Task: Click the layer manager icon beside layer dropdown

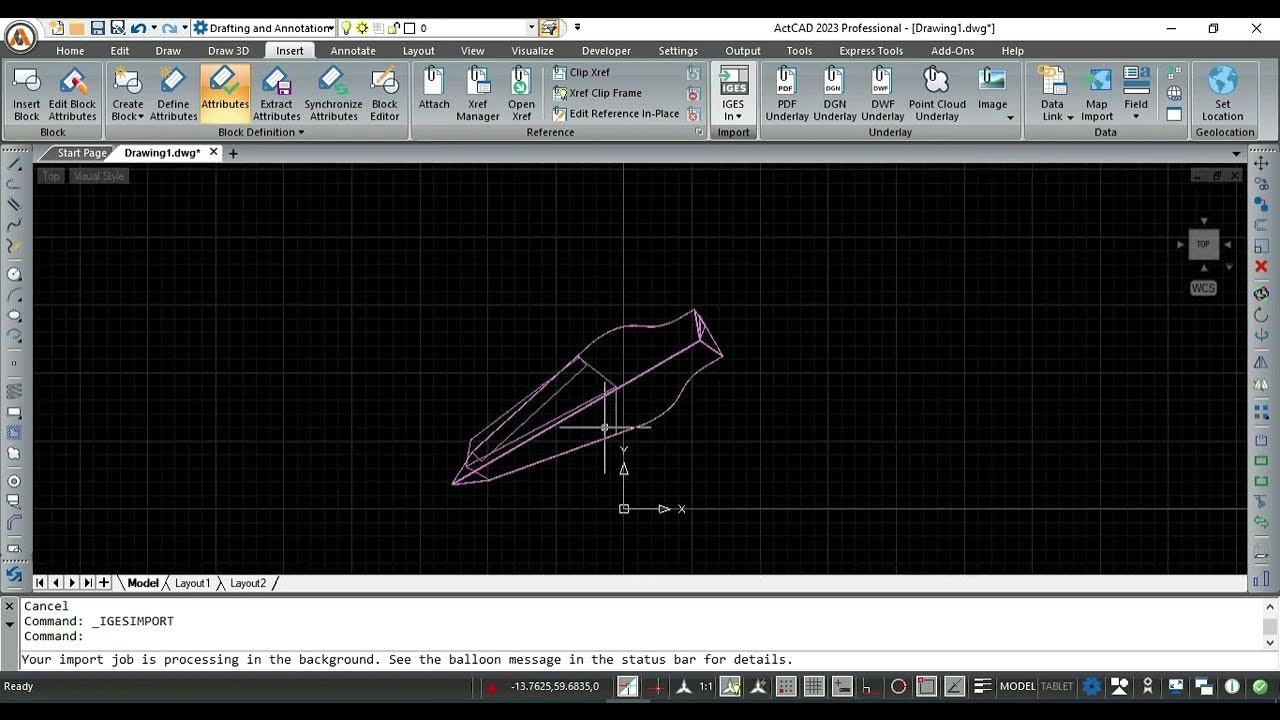Action: (x=549, y=28)
